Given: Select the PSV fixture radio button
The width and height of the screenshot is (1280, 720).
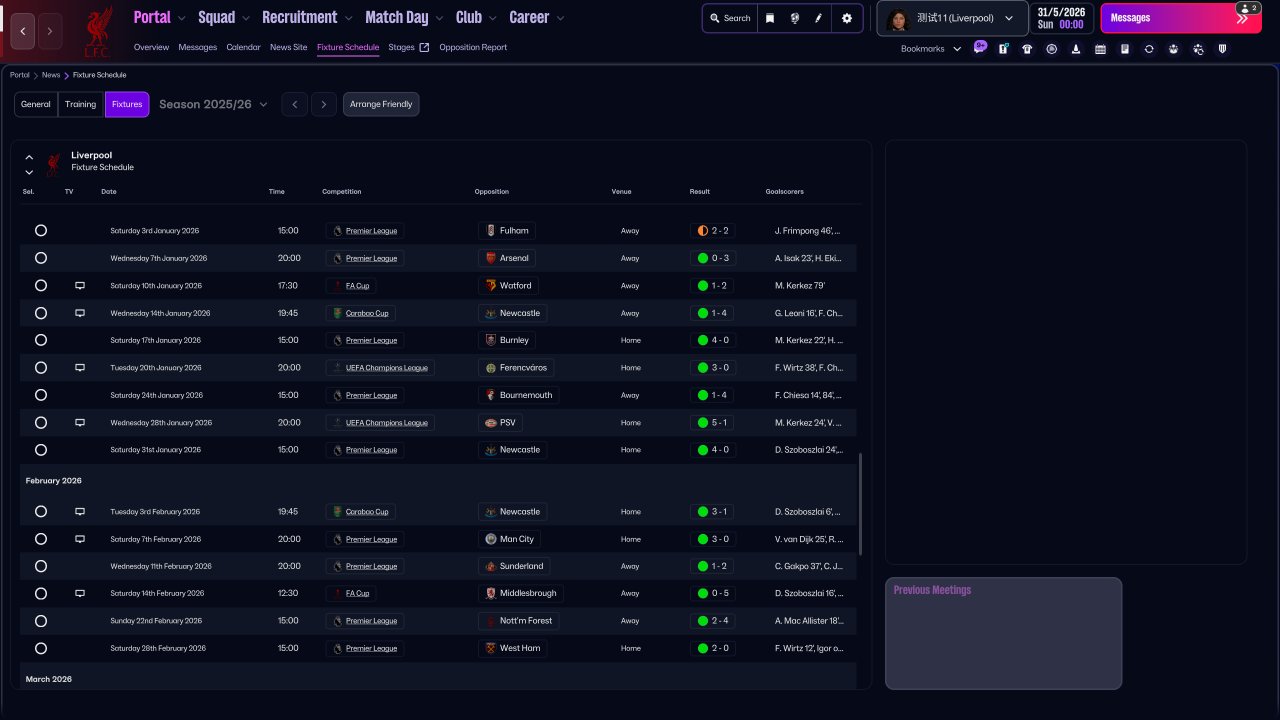Looking at the screenshot, I should (x=41, y=423).
